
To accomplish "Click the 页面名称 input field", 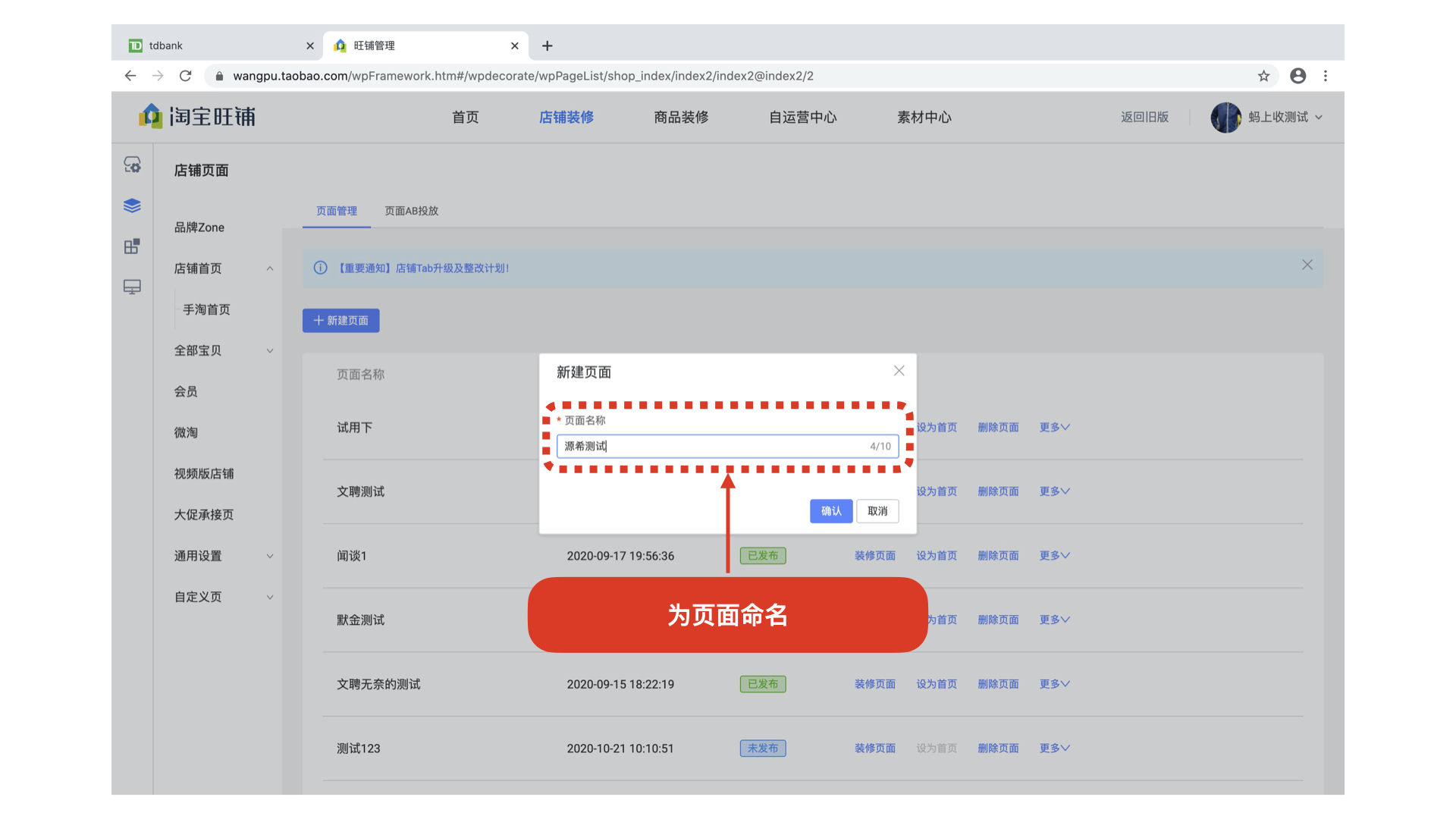I will 727,446.
